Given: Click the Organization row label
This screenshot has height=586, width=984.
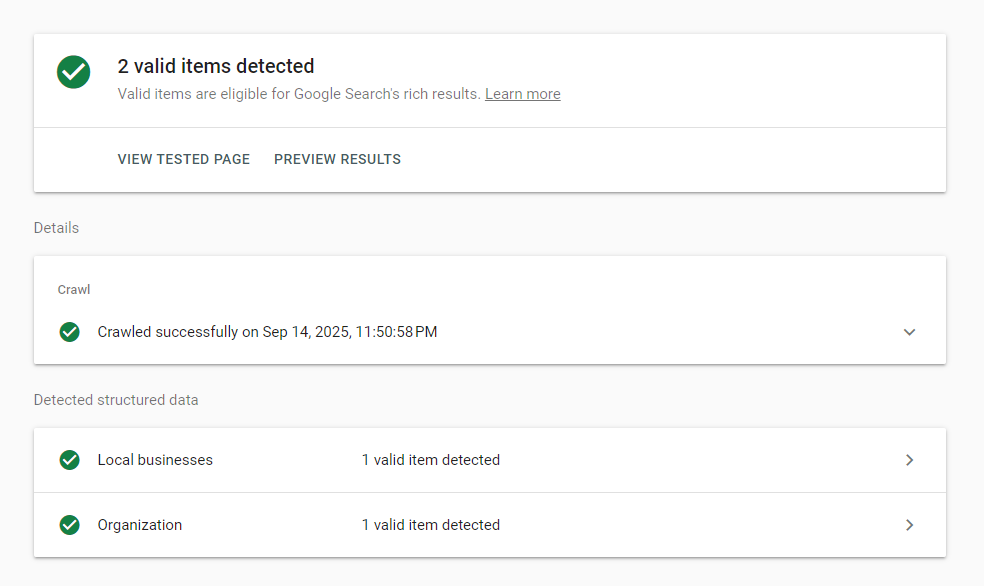Looking at the screenshot, I should (139, 525).
